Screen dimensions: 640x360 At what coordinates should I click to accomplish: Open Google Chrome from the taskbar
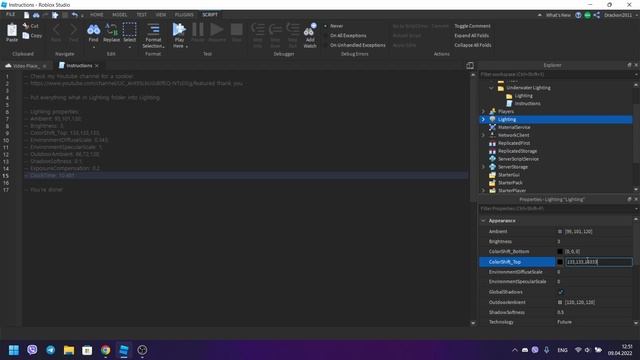coord(105,350)
